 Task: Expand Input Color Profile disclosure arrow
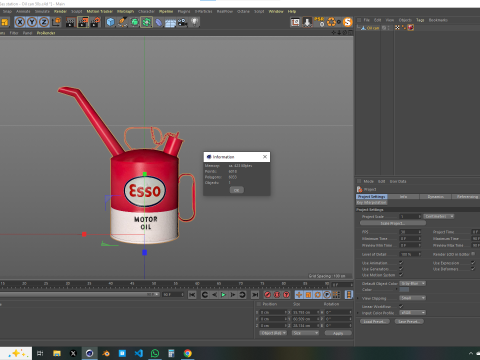click(x=358, y=313)
